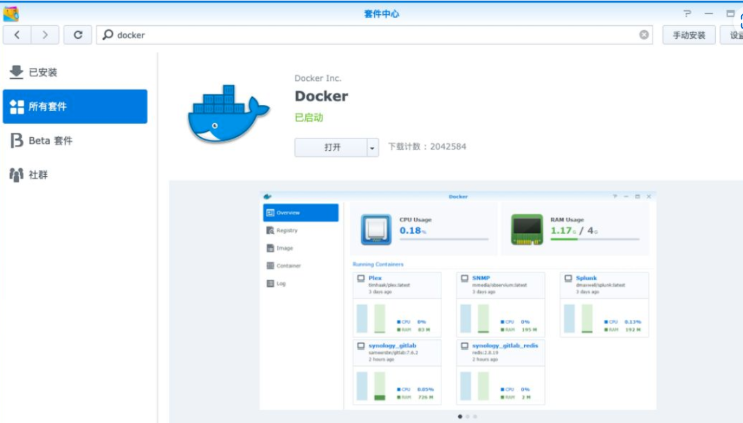
Task: Click the Docker whale logo
Action: (228, 114)
